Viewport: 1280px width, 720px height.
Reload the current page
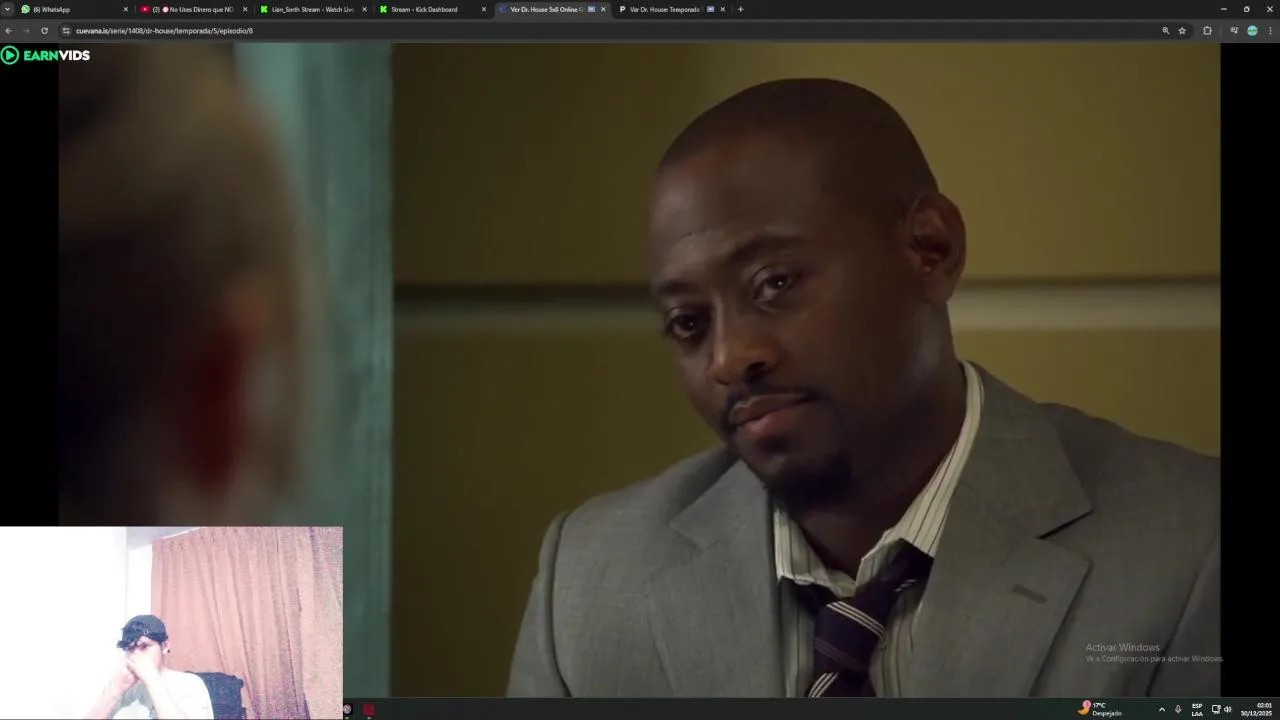pyautogui.click(x=44, y=31)
